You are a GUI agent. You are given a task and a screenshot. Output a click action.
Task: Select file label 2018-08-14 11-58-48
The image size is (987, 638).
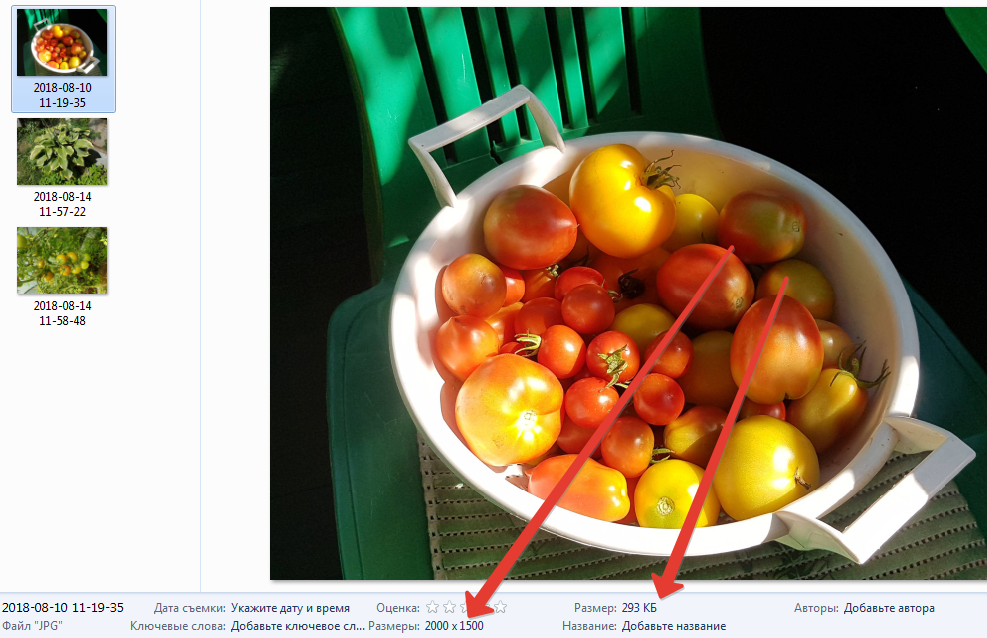tap(62, 313)
